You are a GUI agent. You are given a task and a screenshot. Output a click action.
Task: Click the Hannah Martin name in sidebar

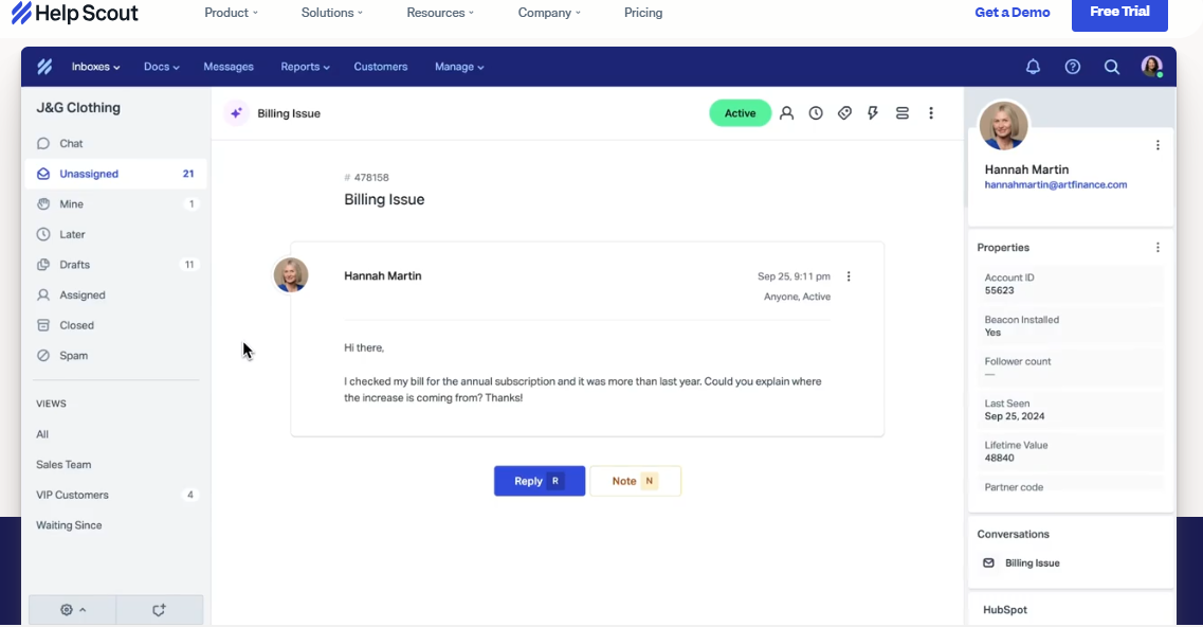pos(1027,170)
